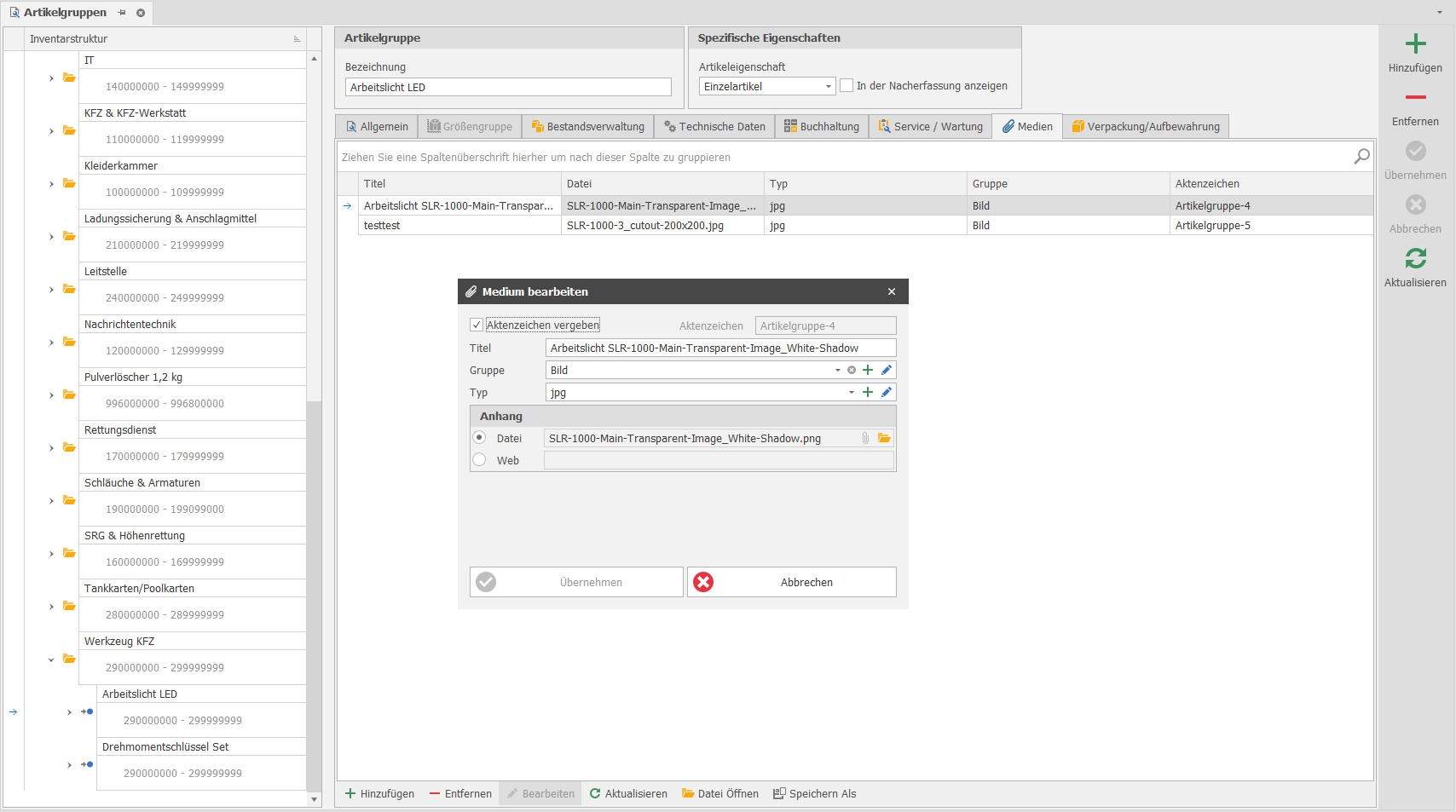Open the Typ dropdown arrow in dialog
Image resolution: width=1456 pixels, height=812 pixels.
tap(851, 393)
